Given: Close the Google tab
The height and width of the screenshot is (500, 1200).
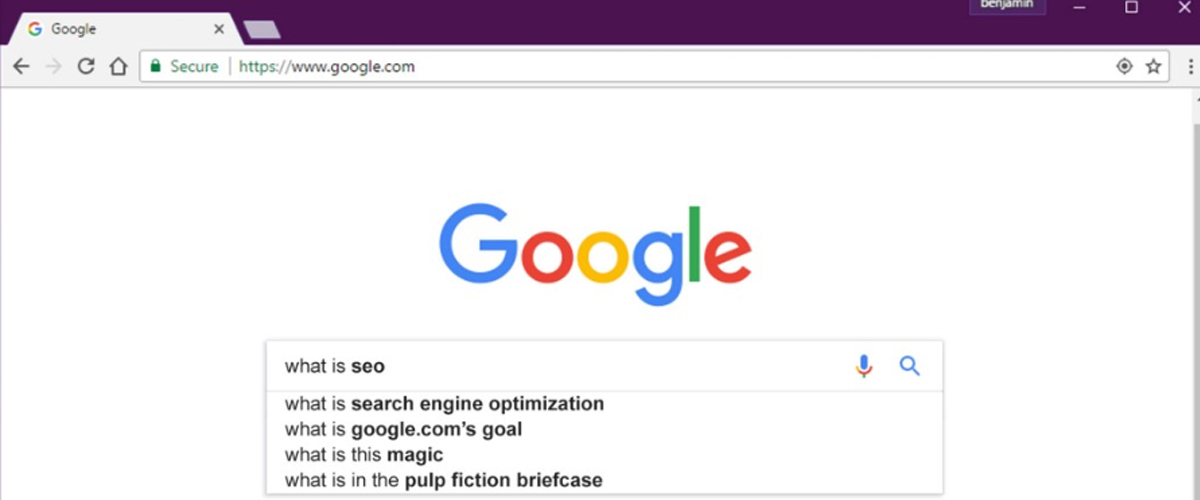Looking at the screenshot, I should point(219,29).
